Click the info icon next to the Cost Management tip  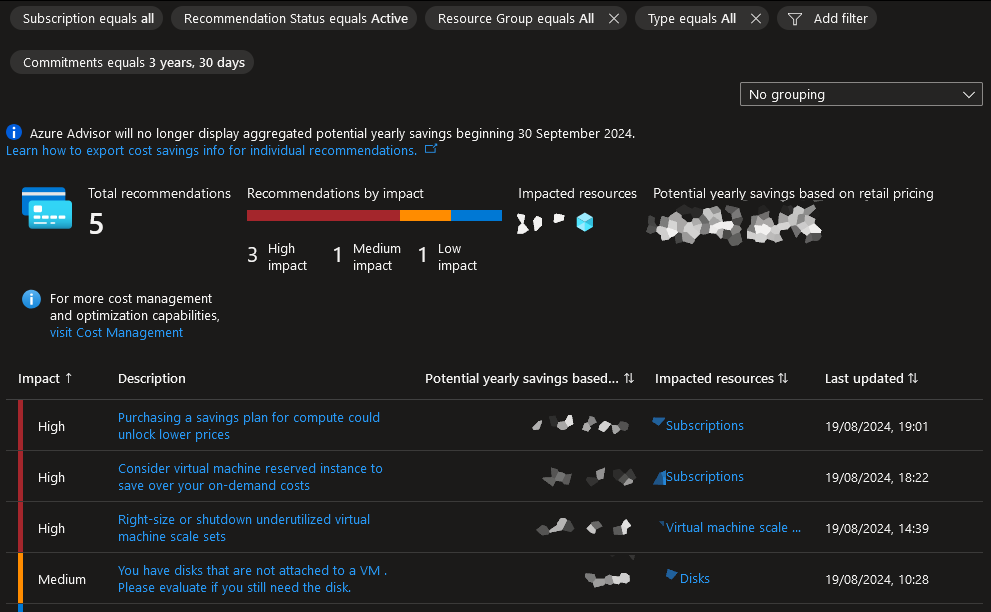[30, 299]
